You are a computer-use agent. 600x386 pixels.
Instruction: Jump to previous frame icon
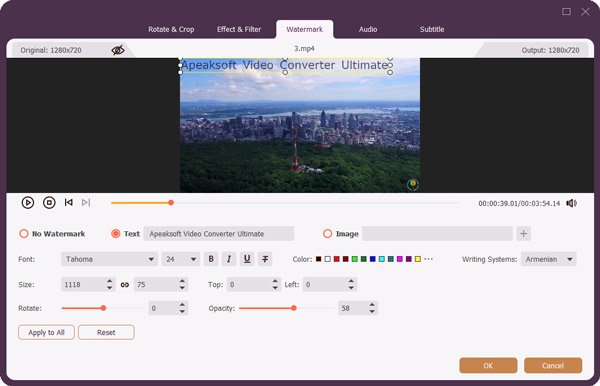(x=68, y=202)
